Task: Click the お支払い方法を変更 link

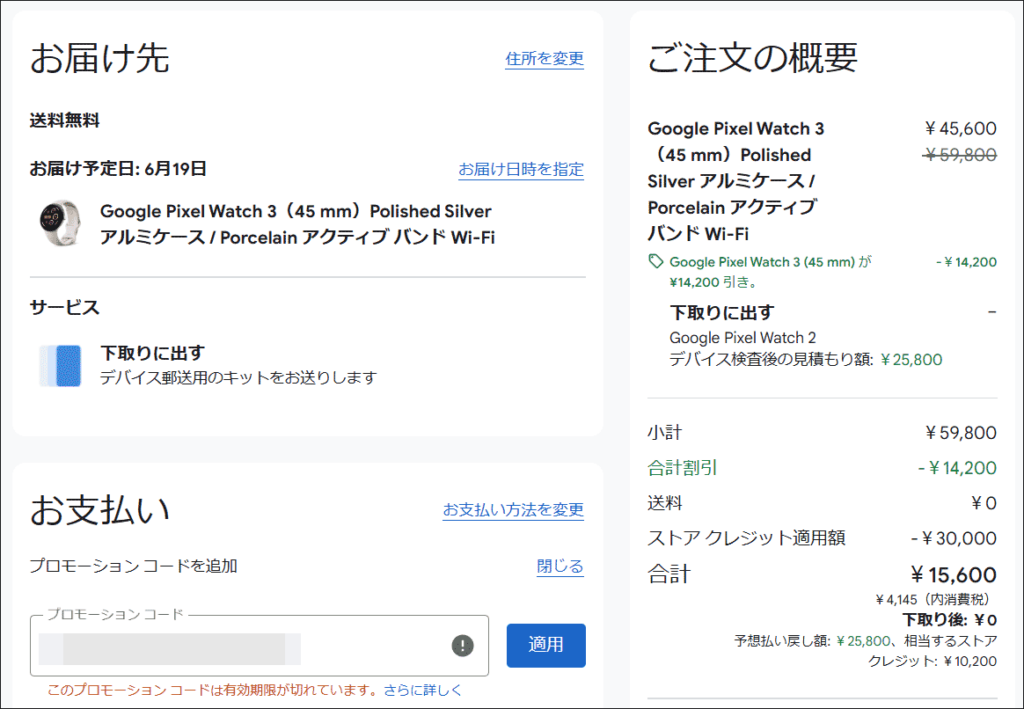Action: (x=513, y=509)
